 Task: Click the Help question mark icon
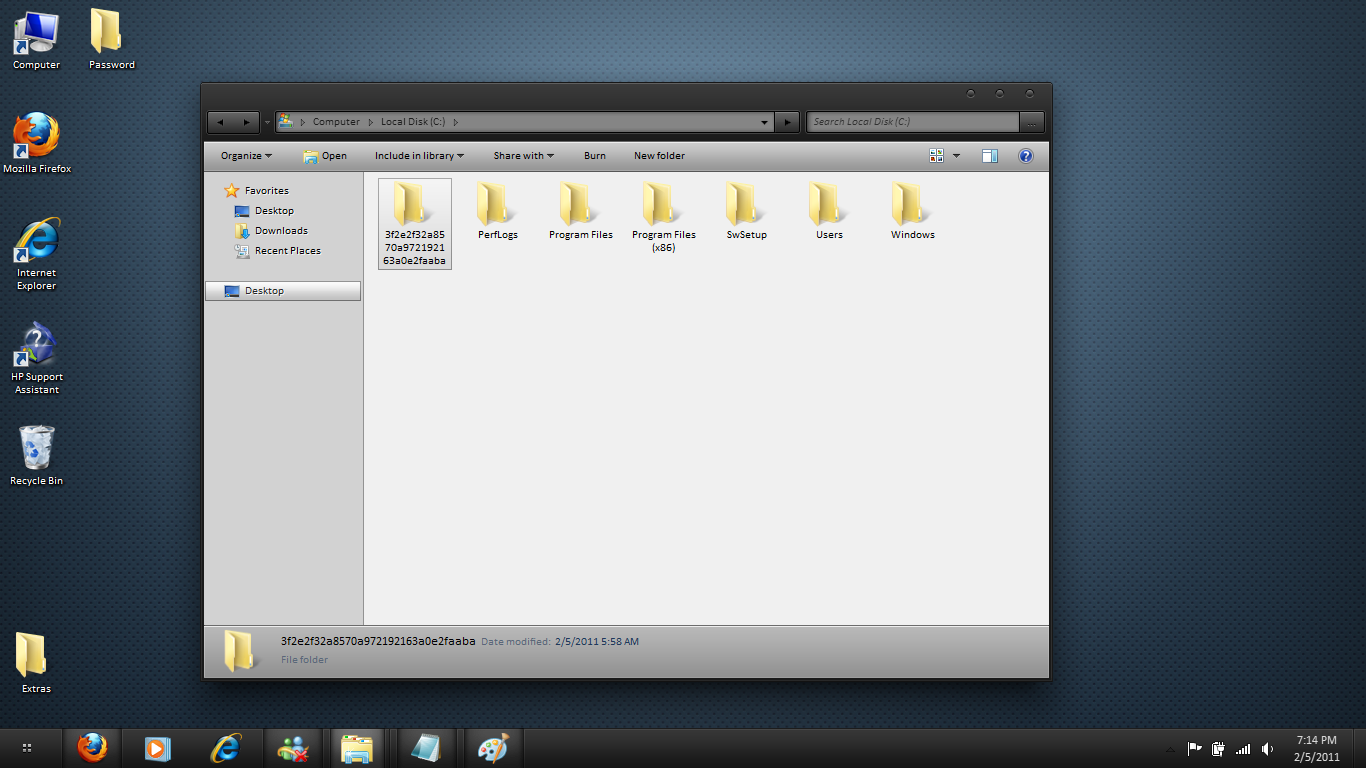pyautogui.click(x=1025, y=156)
